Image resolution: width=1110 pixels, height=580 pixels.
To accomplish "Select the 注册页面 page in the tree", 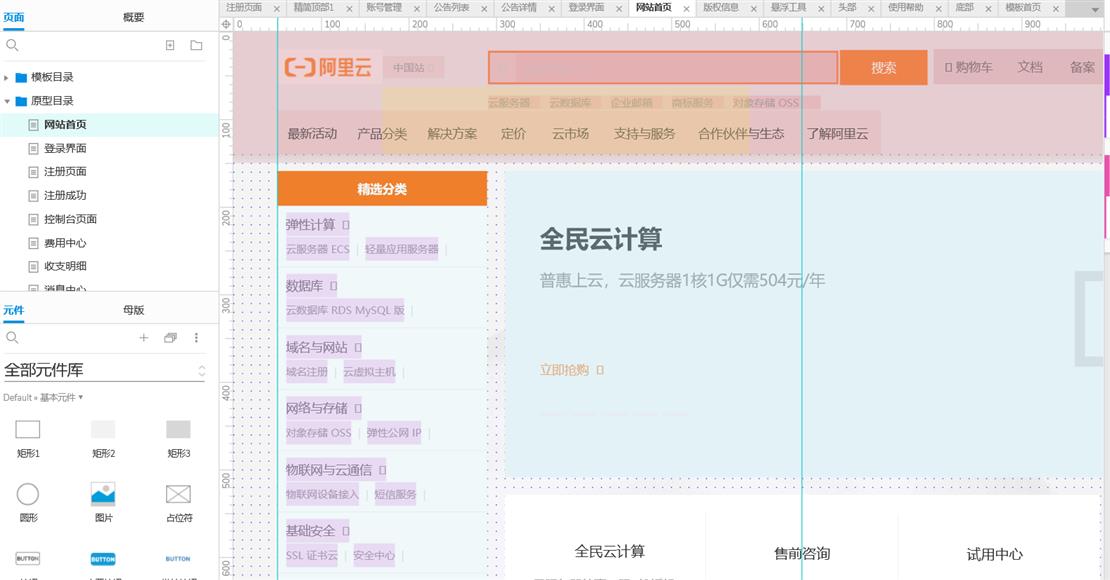I will 65,172.
